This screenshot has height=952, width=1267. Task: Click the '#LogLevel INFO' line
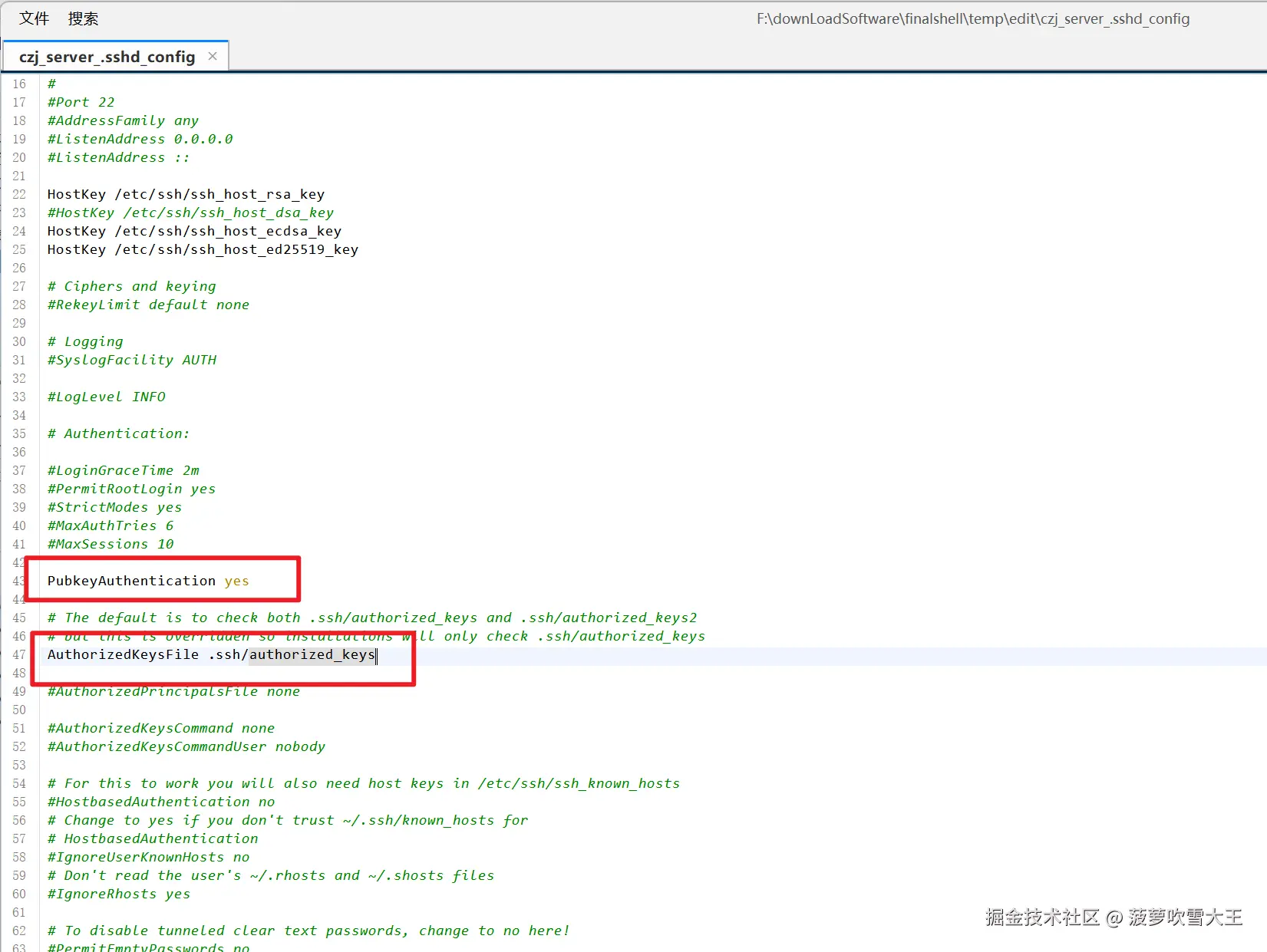(106, 397)
